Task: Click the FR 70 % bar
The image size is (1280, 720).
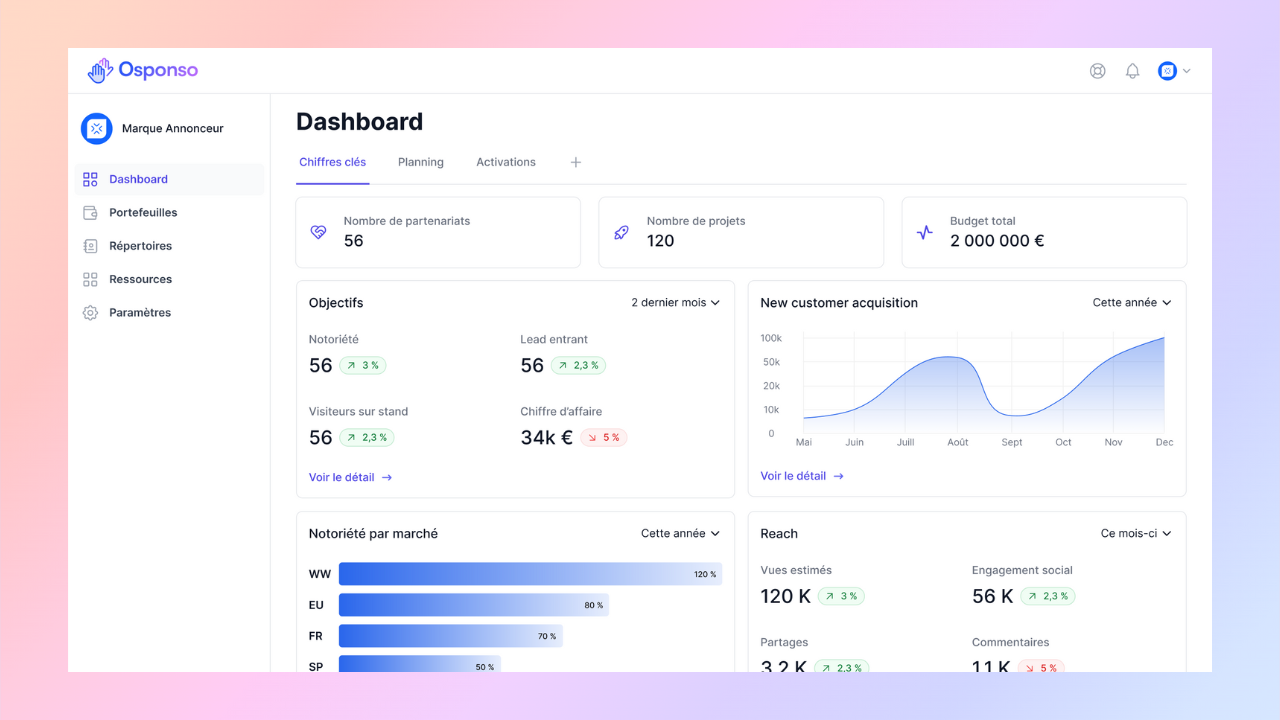Action: pyautogui.click(x=451, y=636)
